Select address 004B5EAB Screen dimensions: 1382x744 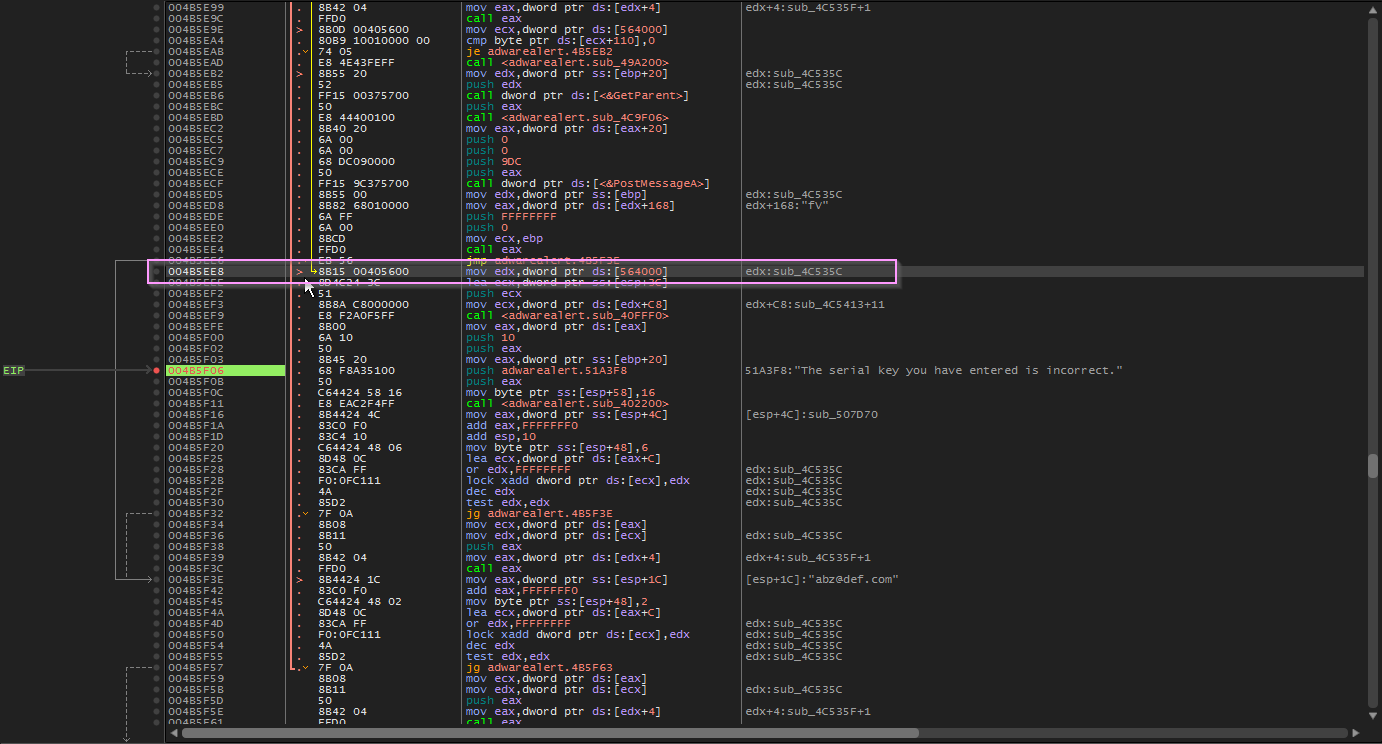[x=196, y=51]
